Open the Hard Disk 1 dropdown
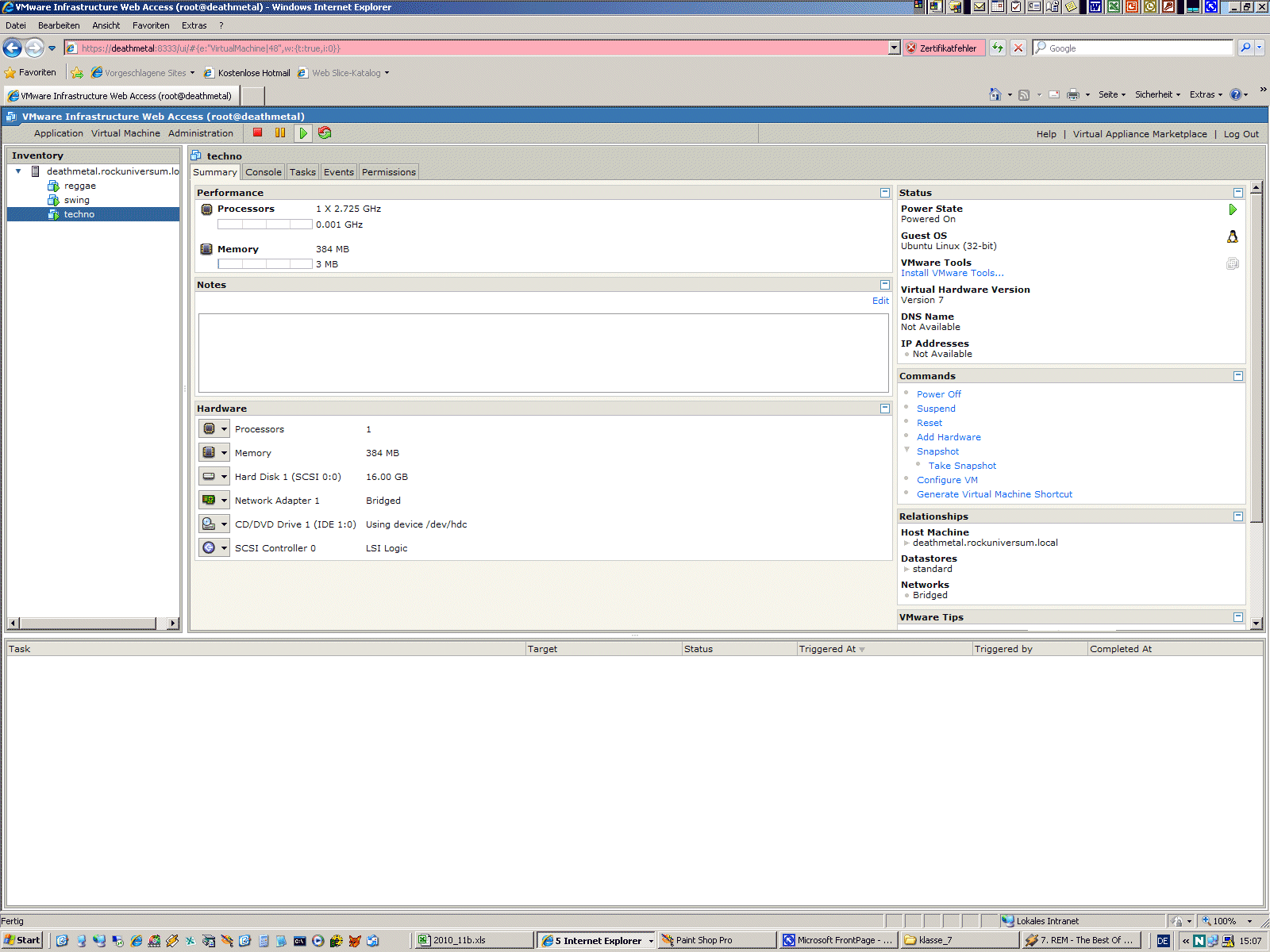This screenshot has width=1270, height=952. 214,477
